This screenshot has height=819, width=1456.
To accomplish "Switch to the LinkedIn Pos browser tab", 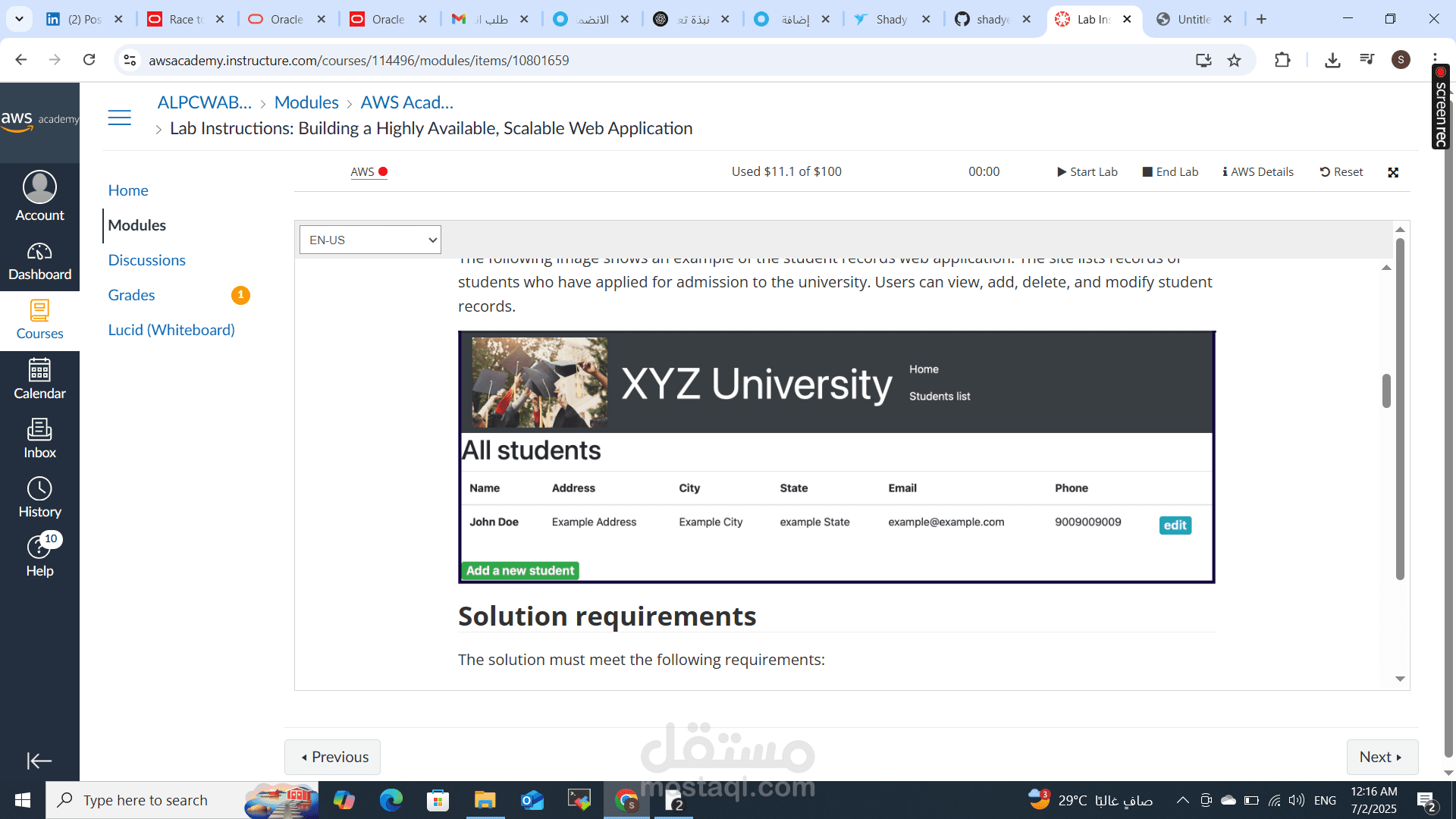I will pyautogui.click(x=84, y=19).
